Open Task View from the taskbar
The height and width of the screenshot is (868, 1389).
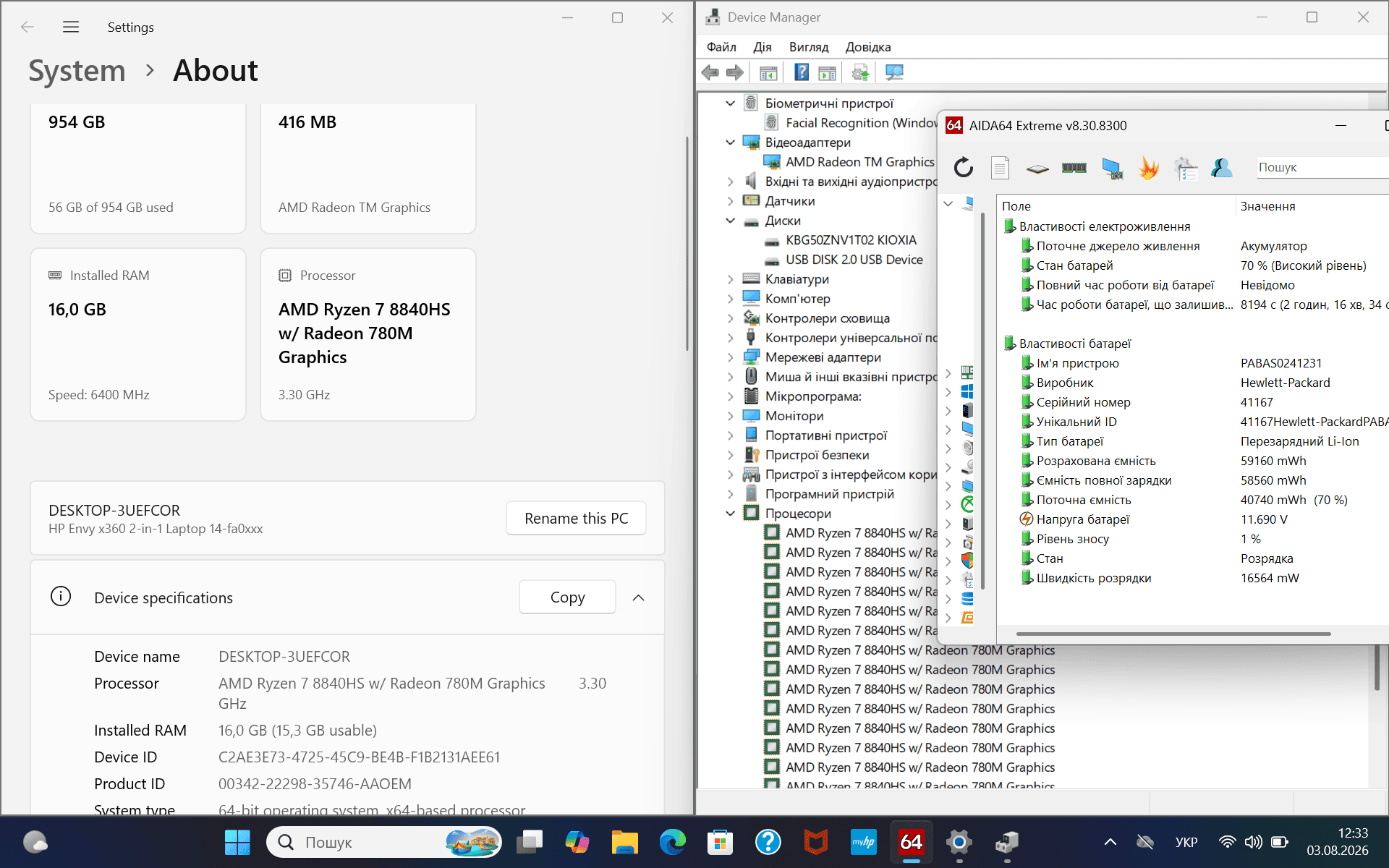tap(530, 842)
